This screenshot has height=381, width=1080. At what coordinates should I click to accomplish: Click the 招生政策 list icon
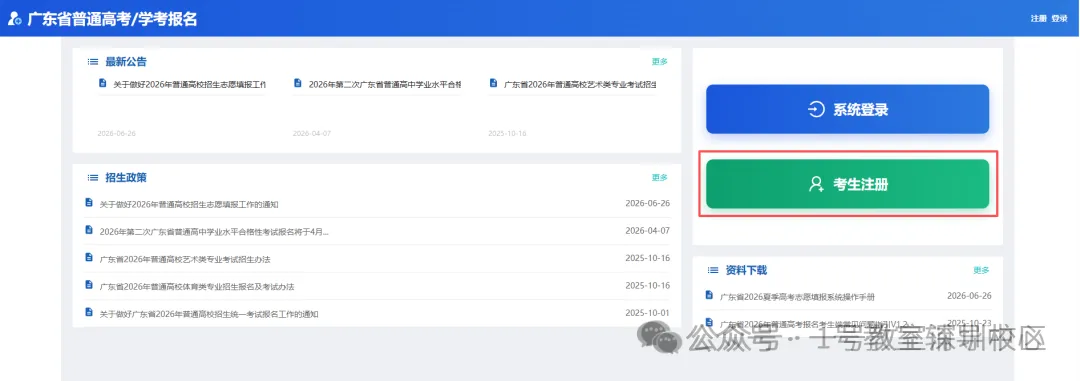(x=93, y=177)
